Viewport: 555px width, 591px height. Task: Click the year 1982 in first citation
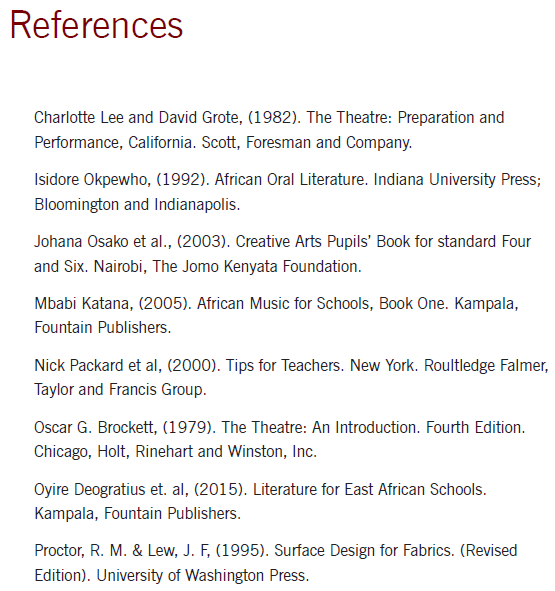click(x=274, y=118)
